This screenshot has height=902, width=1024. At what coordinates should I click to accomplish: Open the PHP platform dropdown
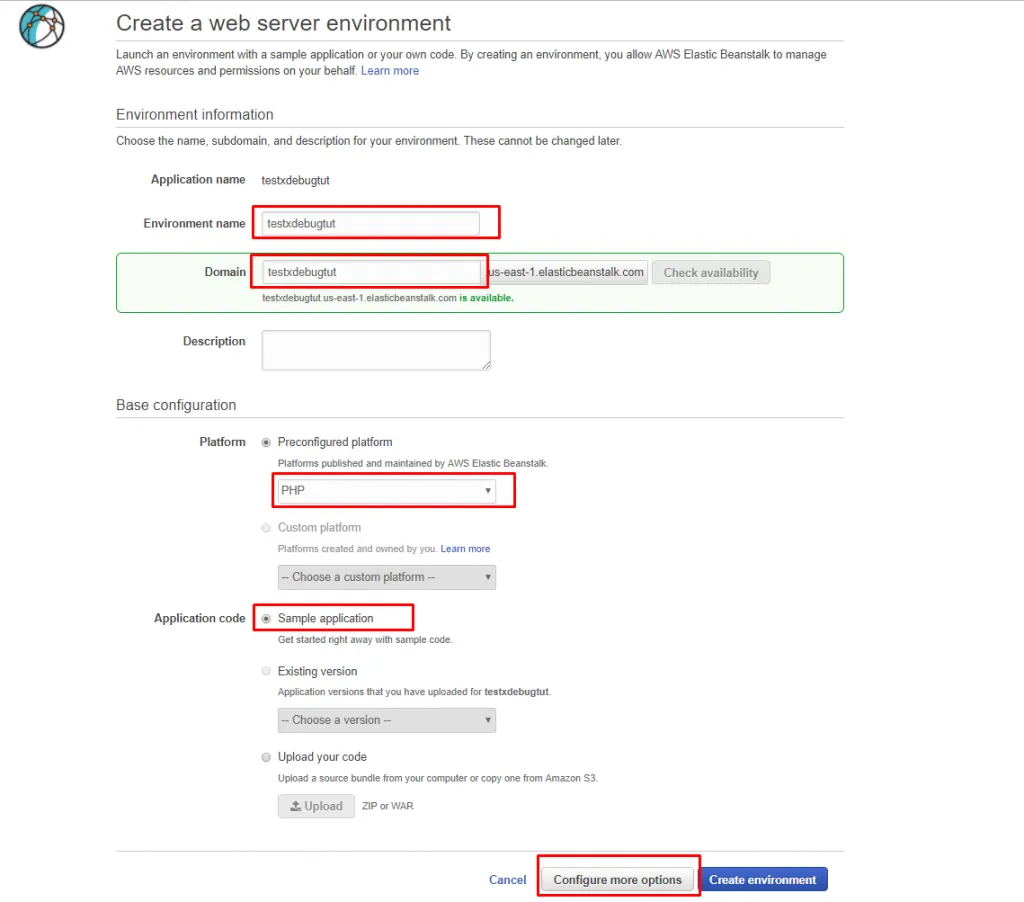(x=386, y=491)
